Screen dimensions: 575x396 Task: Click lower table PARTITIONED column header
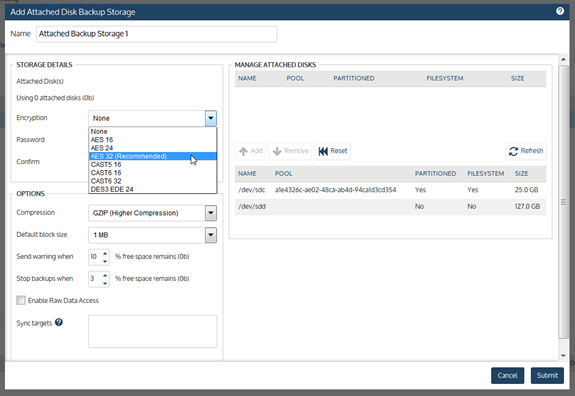435,173
